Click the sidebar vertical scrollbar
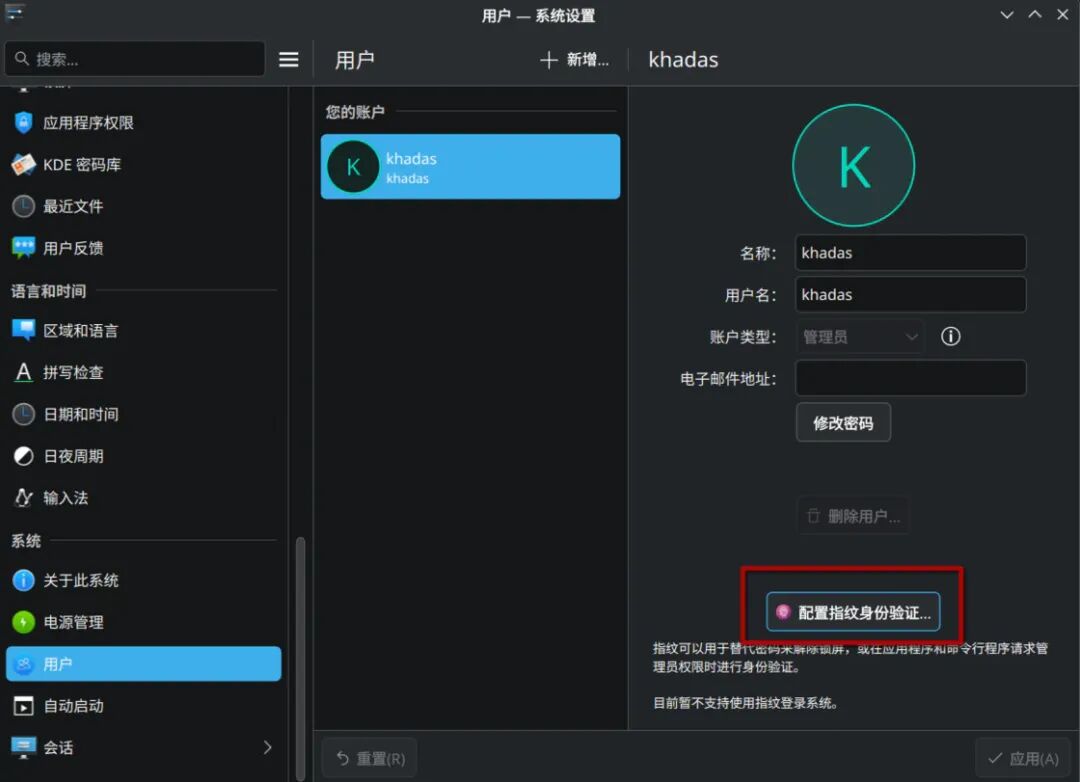Screen dimensions: 1080x782 click(x=300, y=658)
